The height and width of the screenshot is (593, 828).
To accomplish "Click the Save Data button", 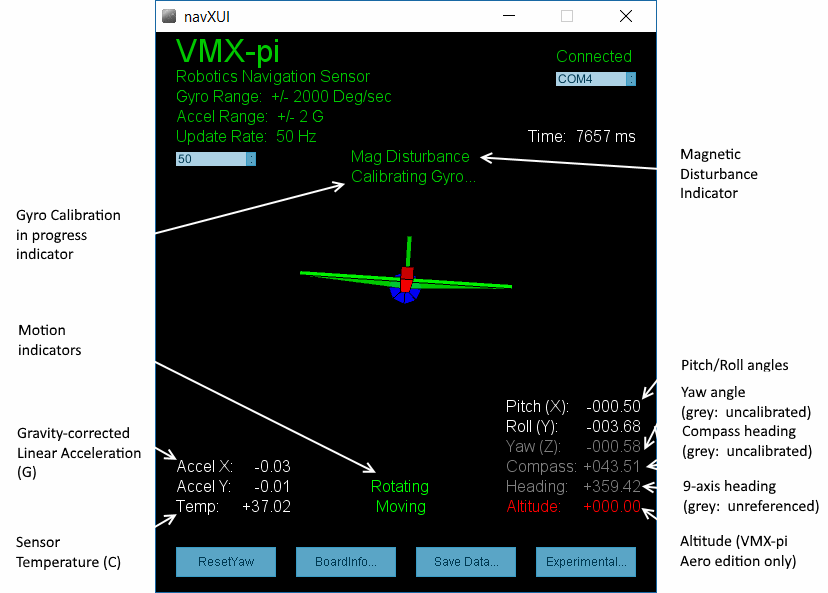I will click(465, 562).
